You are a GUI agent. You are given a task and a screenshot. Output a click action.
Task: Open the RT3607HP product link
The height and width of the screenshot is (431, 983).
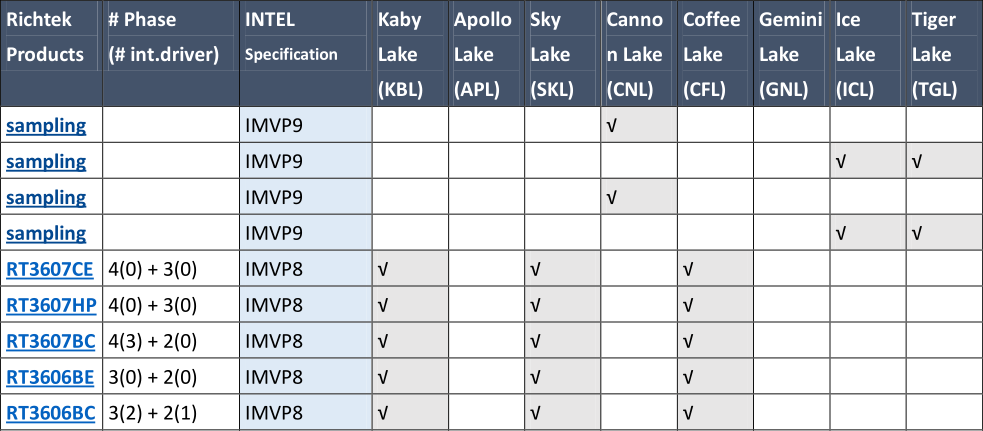click(x=51, y=306)
